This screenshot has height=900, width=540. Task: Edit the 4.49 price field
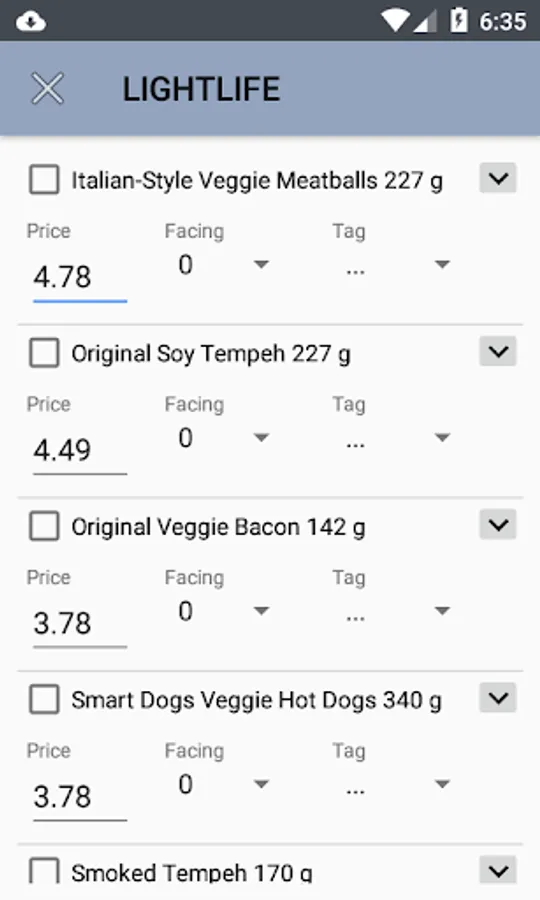tap(80, 451)
